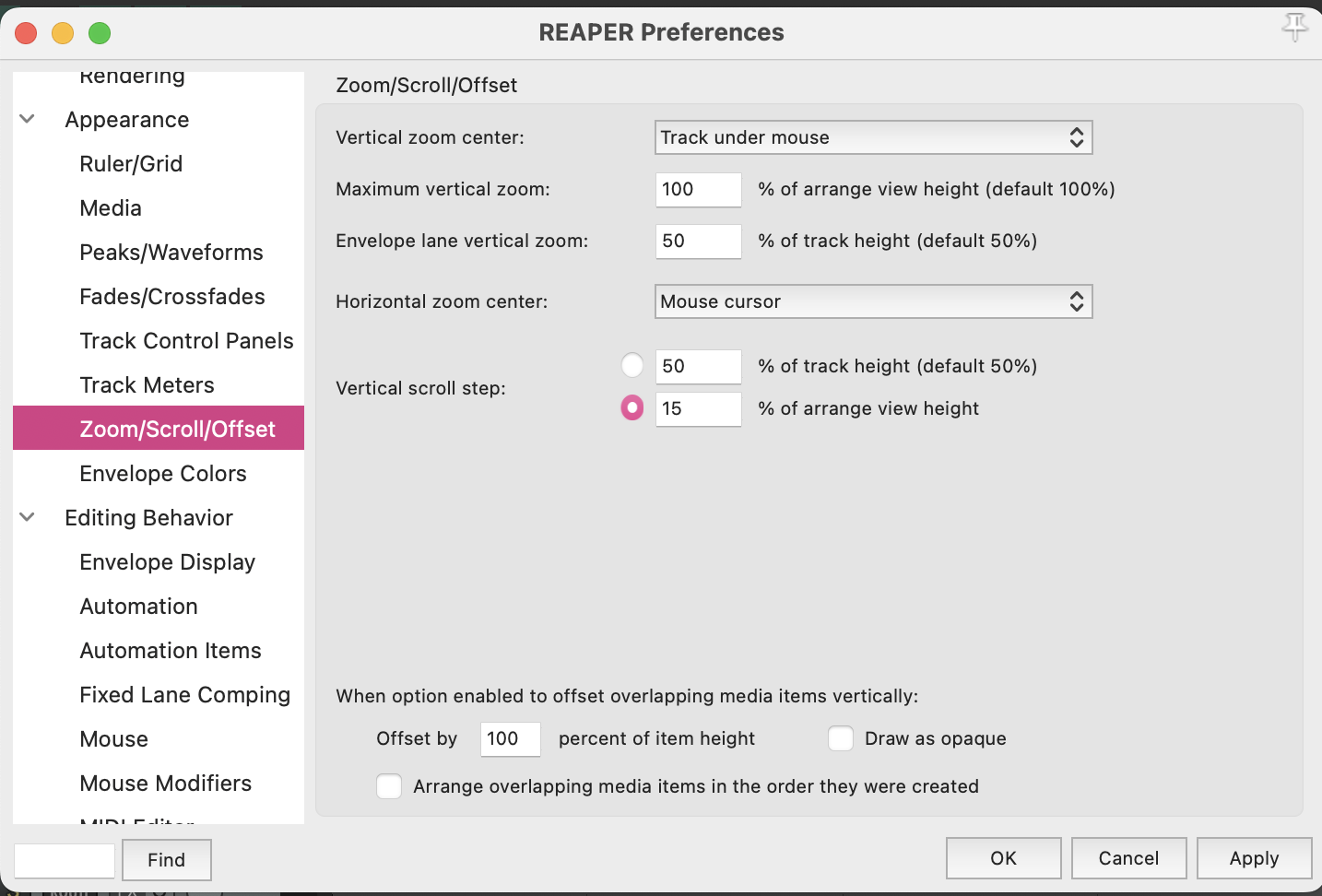Select the Zoom/Scroll/Offset tree item
The width and height of the screenshot is (1322, 896).
tap(159, 429)
